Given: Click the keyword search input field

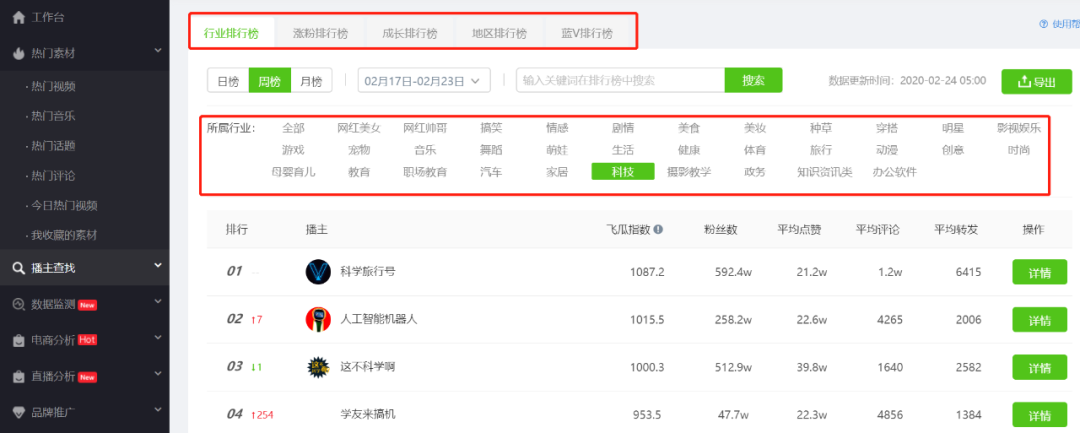Looking at the screenshot, I should (620, 81).
